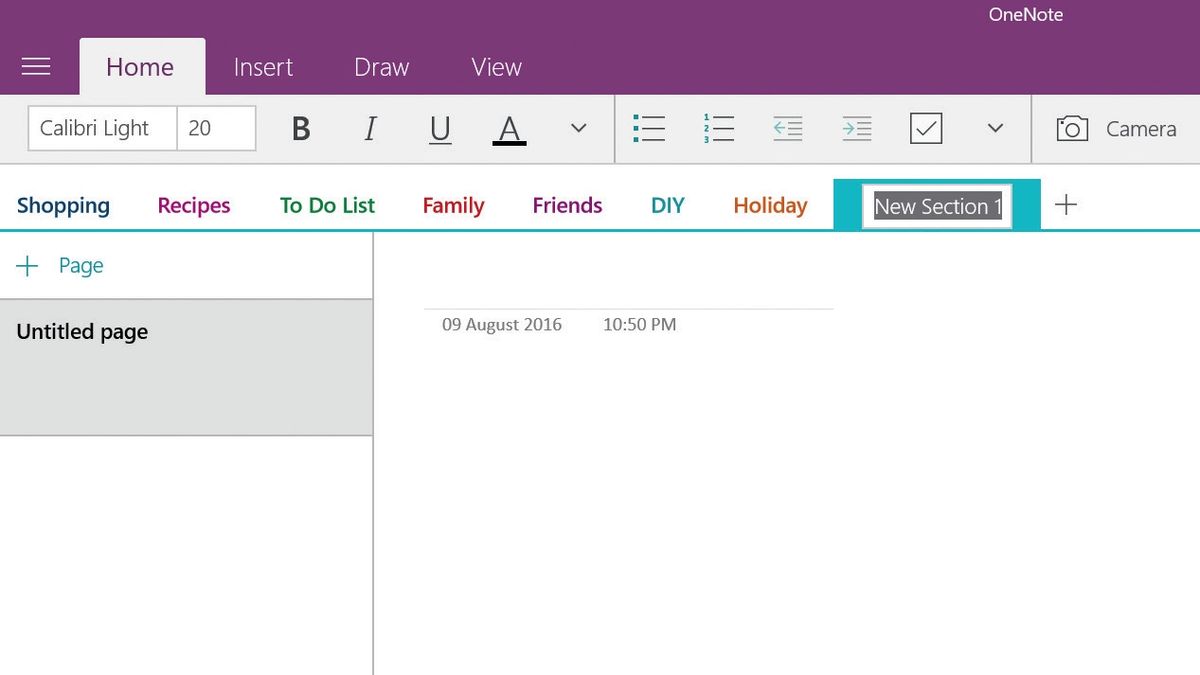Open the hamburger navigation menu

pos(36,66)
